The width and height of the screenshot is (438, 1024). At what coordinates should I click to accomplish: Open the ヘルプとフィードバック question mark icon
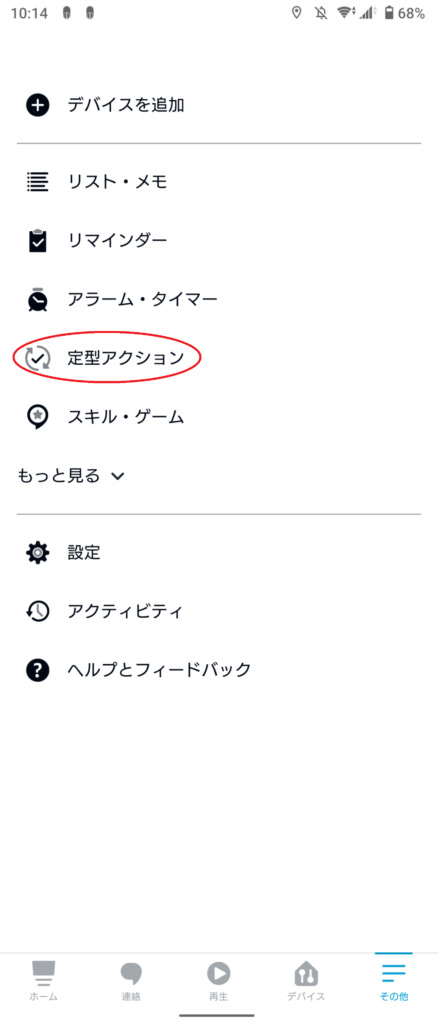point(38,669)
